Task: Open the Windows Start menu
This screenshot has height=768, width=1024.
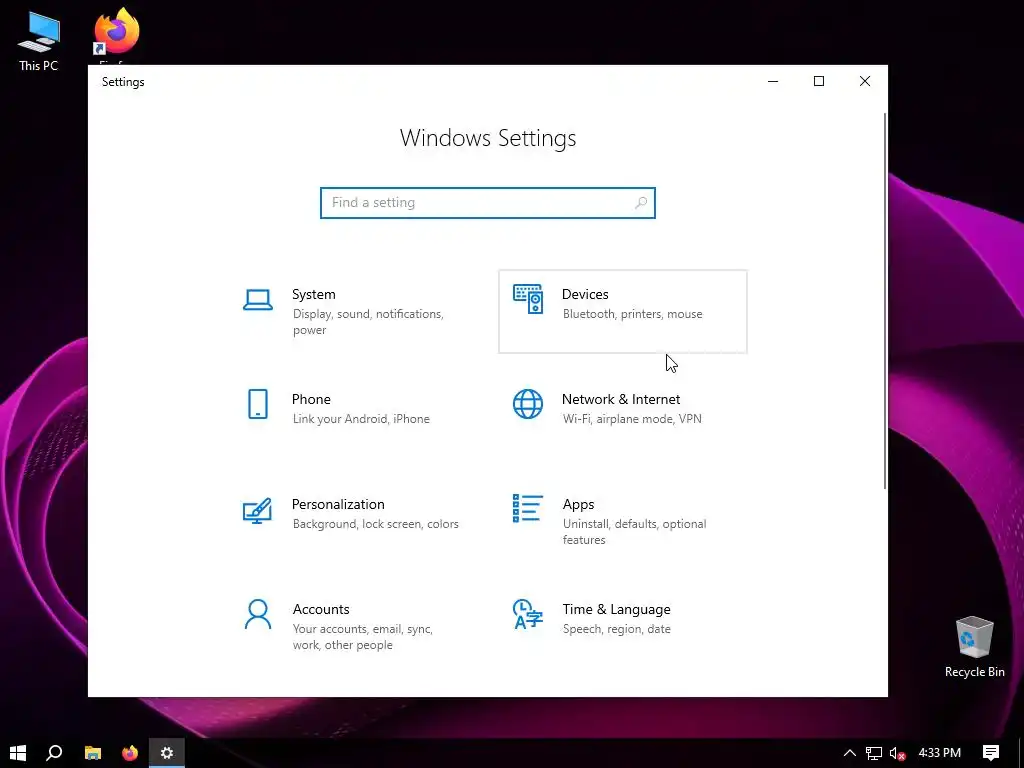Action: pyautogui.click(x=18, y=753)
